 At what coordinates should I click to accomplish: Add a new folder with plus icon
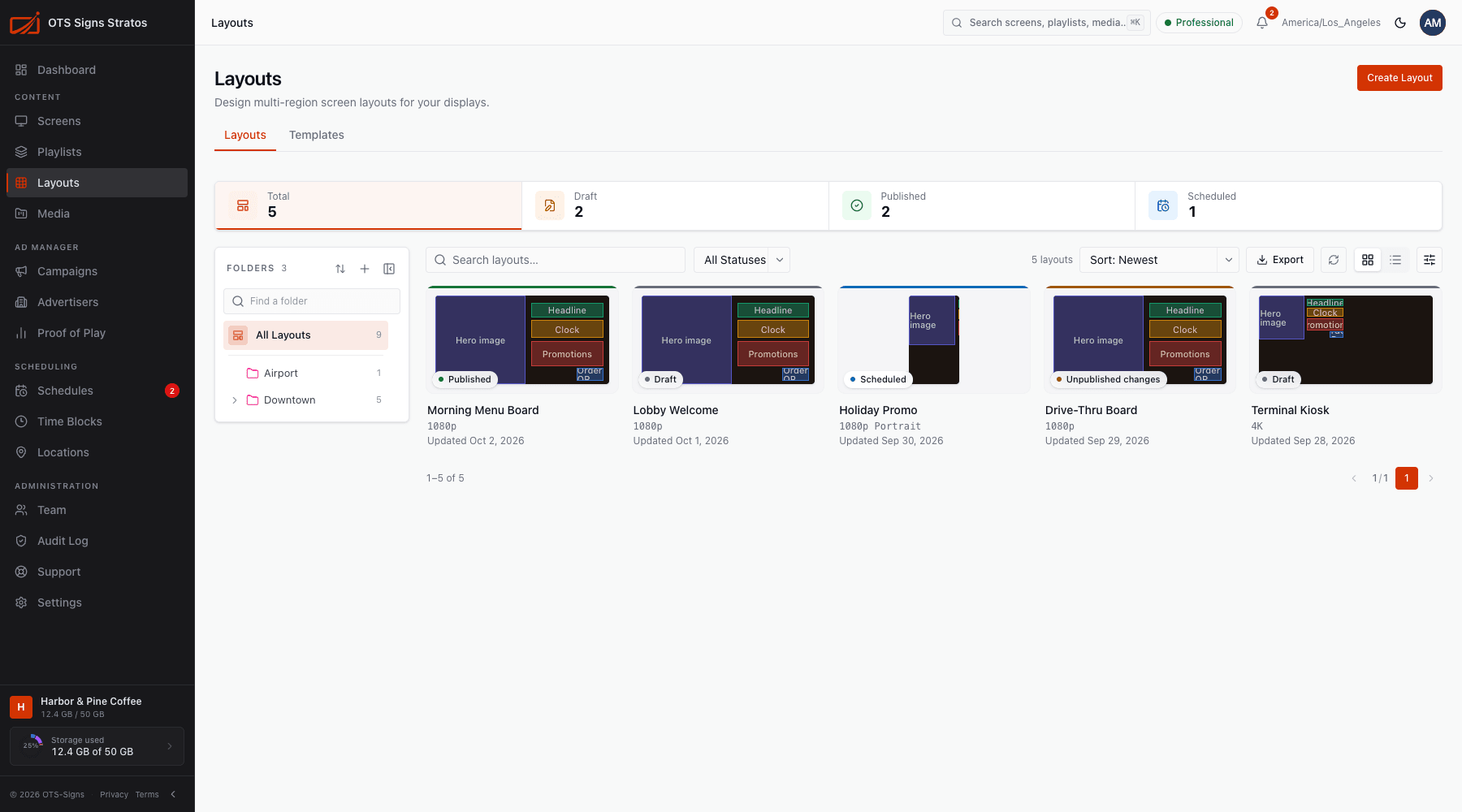point(365,269)
